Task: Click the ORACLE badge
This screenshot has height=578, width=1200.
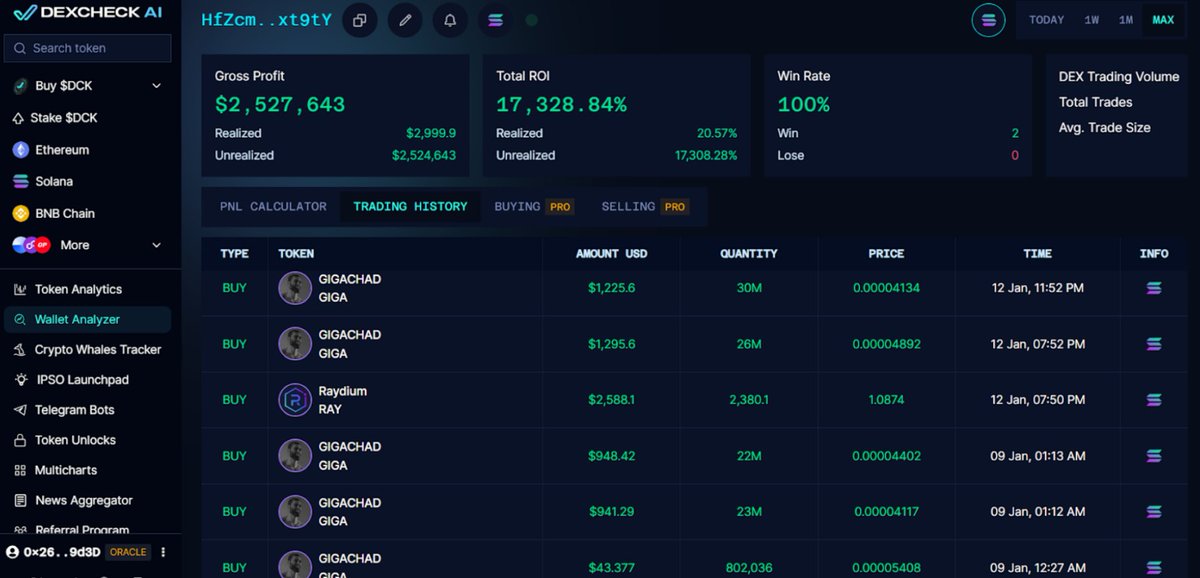Action: [128, 552]
